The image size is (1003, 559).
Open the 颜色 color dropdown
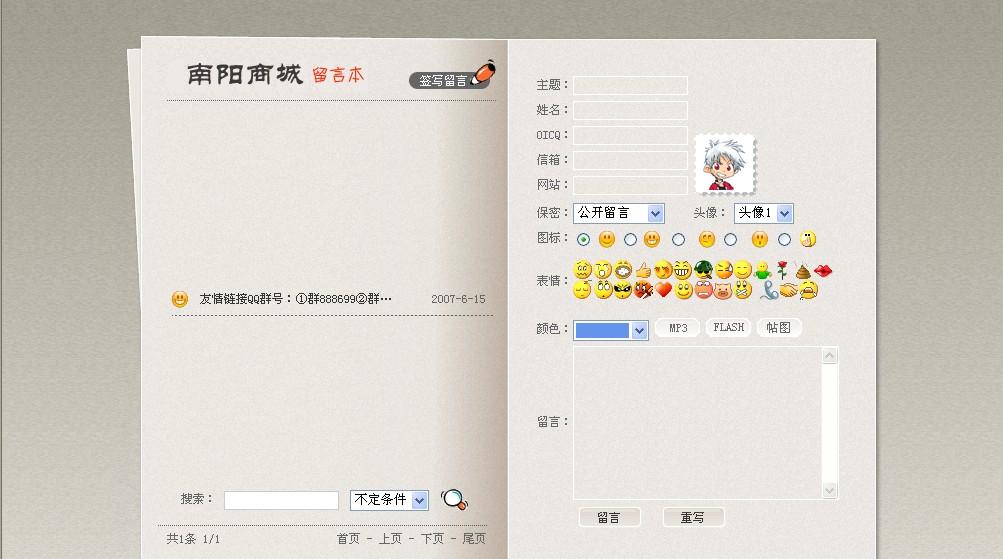click(x=611, y=330)
